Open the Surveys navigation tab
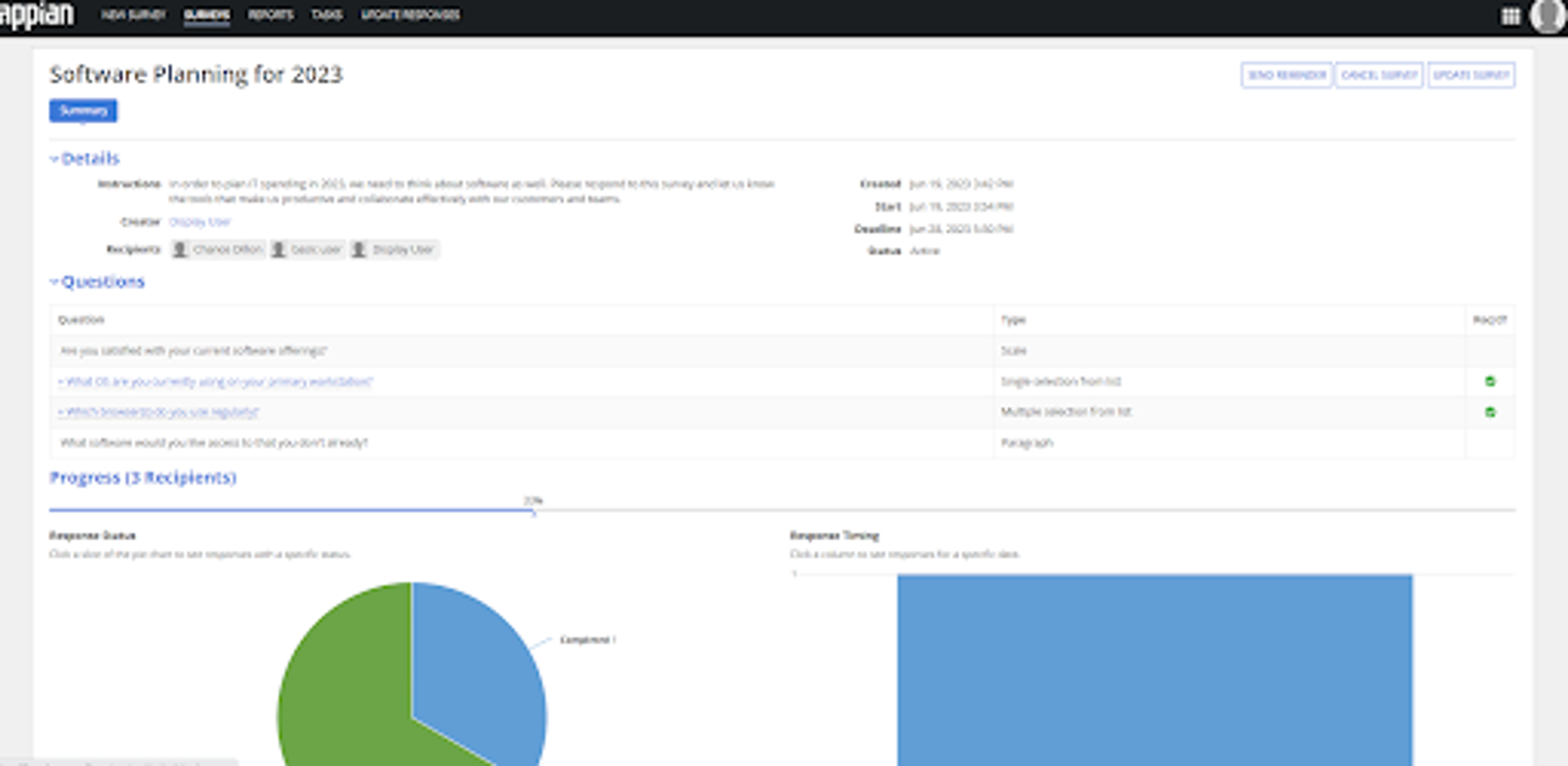The image size is (1568, 766). click(x=207, y=15)
